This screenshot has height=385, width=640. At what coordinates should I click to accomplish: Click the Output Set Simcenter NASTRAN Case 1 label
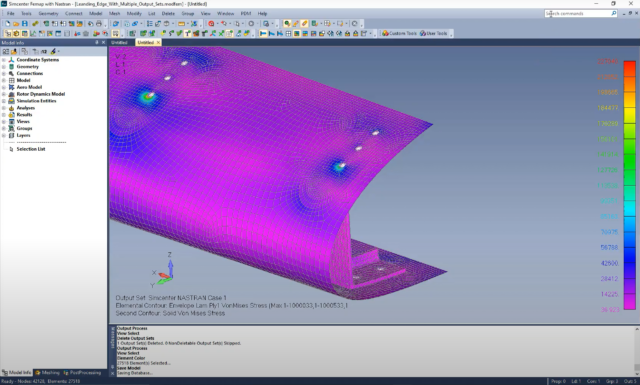[x=171, y=298]
